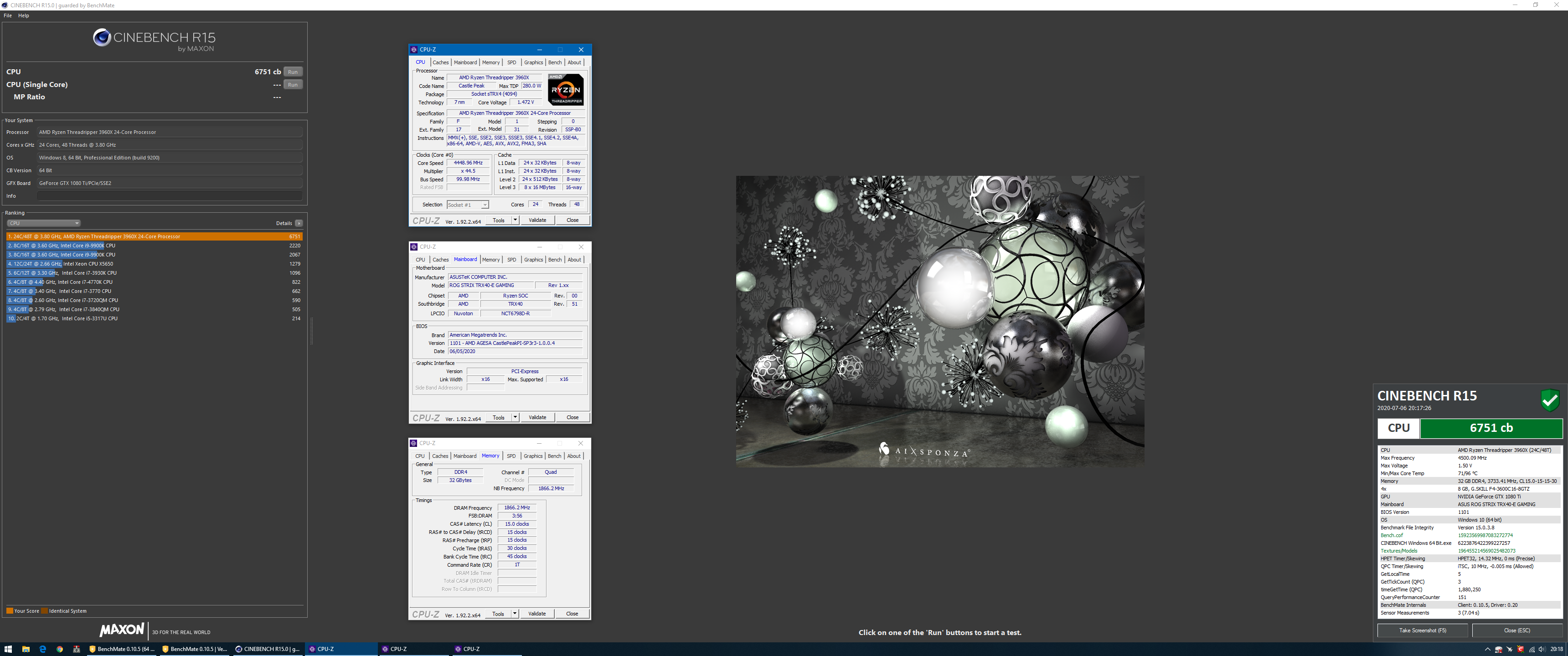Expand Tools dropdown arrow in top CPU-Z
This screenshot has height=656, width=1568.
tap(516, 220)
